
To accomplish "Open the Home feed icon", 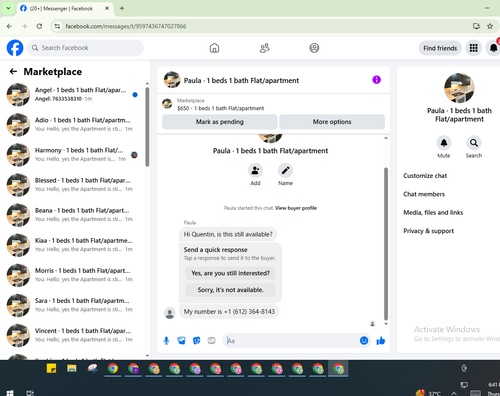I will (214, 48).
